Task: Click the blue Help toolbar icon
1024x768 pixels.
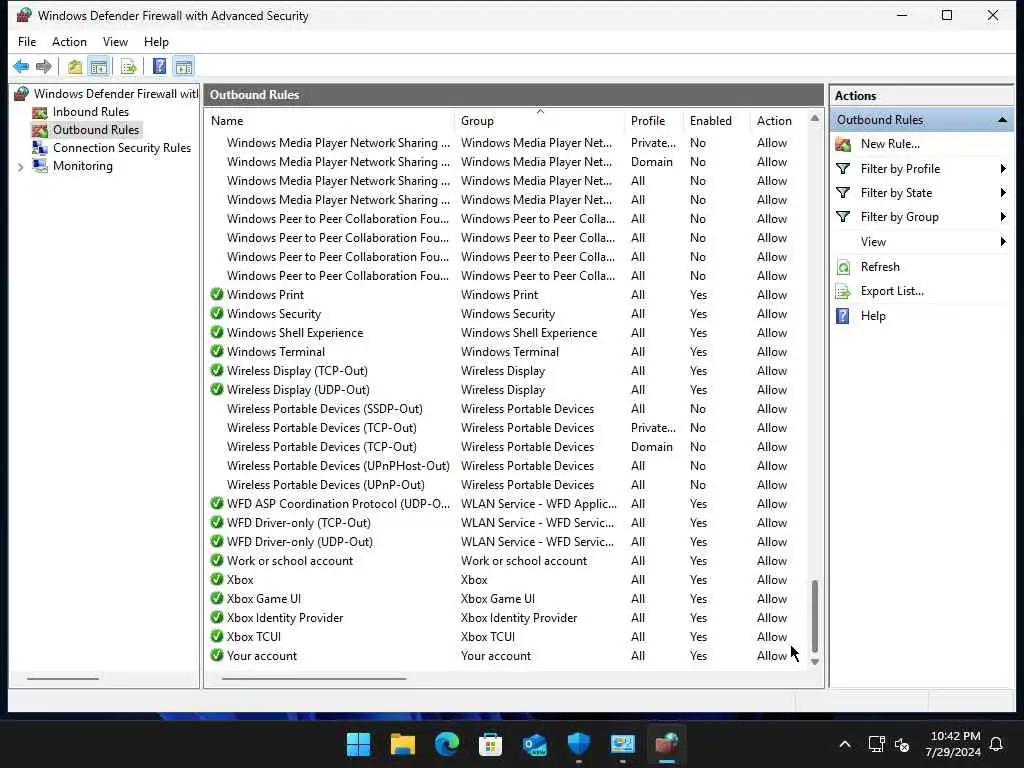Action: click(159, 66)
